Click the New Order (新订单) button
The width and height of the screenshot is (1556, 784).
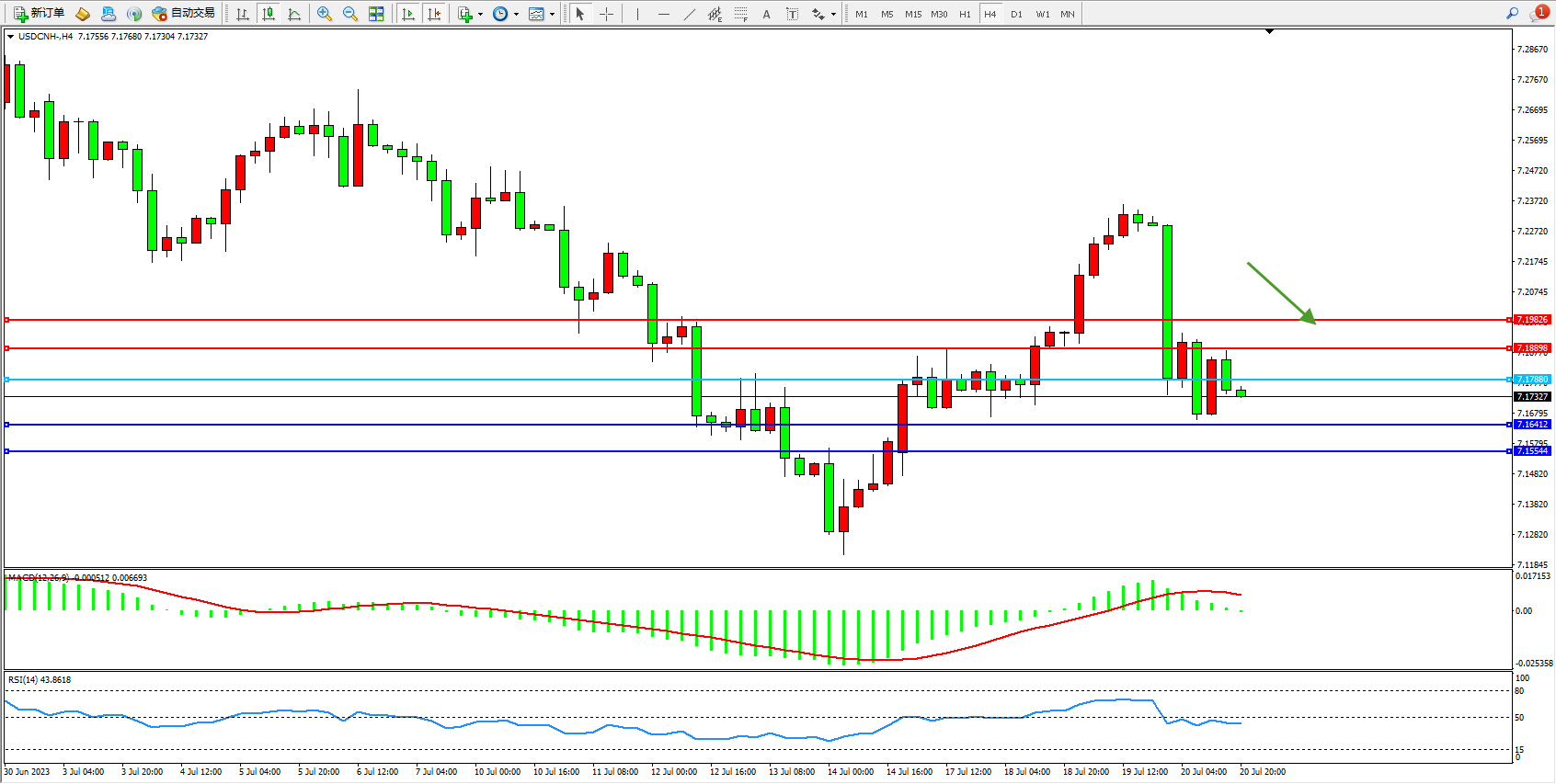click(39, 14)
